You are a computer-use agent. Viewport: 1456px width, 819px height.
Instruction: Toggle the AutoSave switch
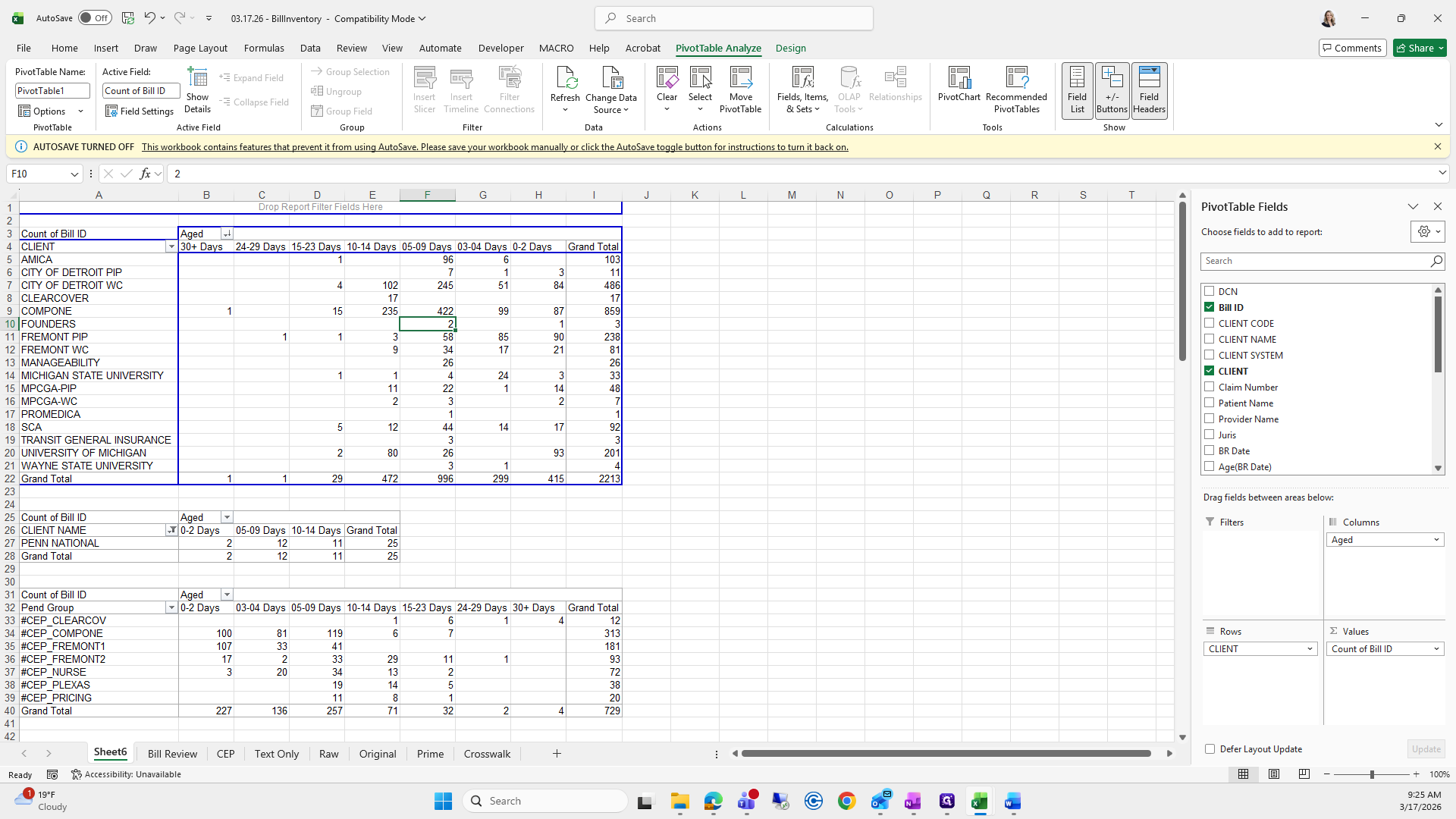click(x=95, y=18)
